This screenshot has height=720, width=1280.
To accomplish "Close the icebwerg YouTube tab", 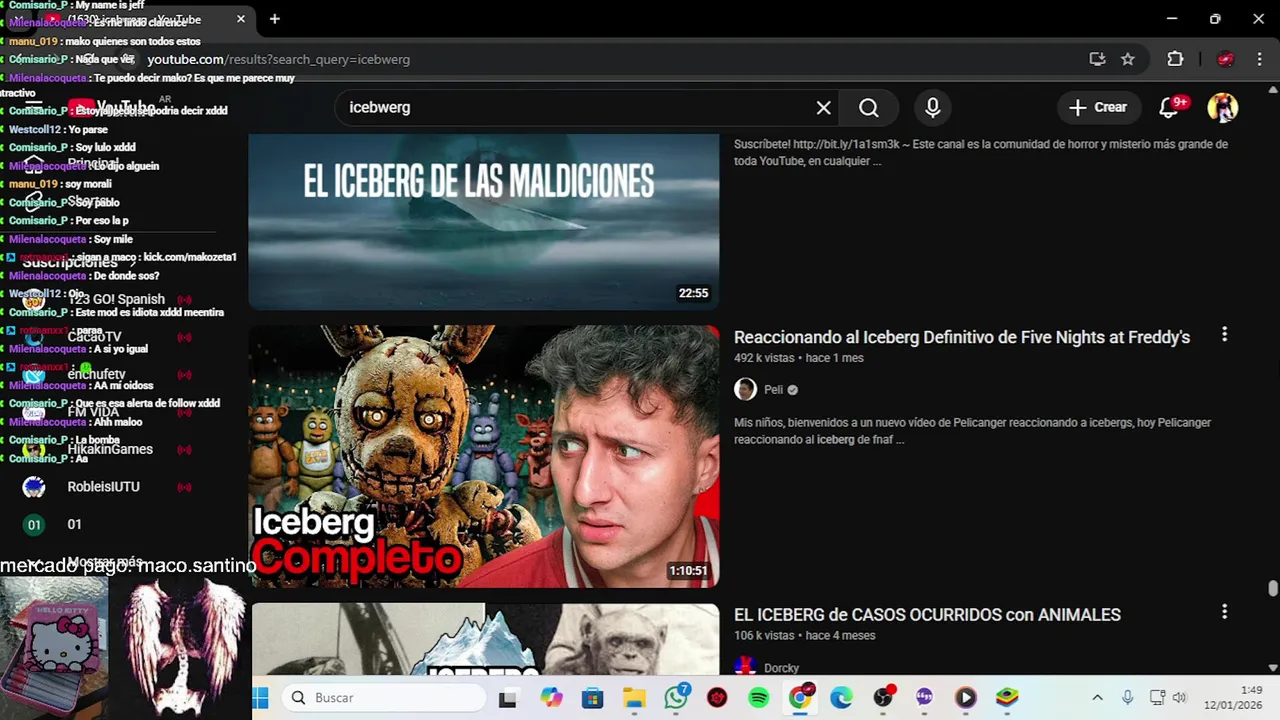I will pyautogui.click(x=241, y=19).
